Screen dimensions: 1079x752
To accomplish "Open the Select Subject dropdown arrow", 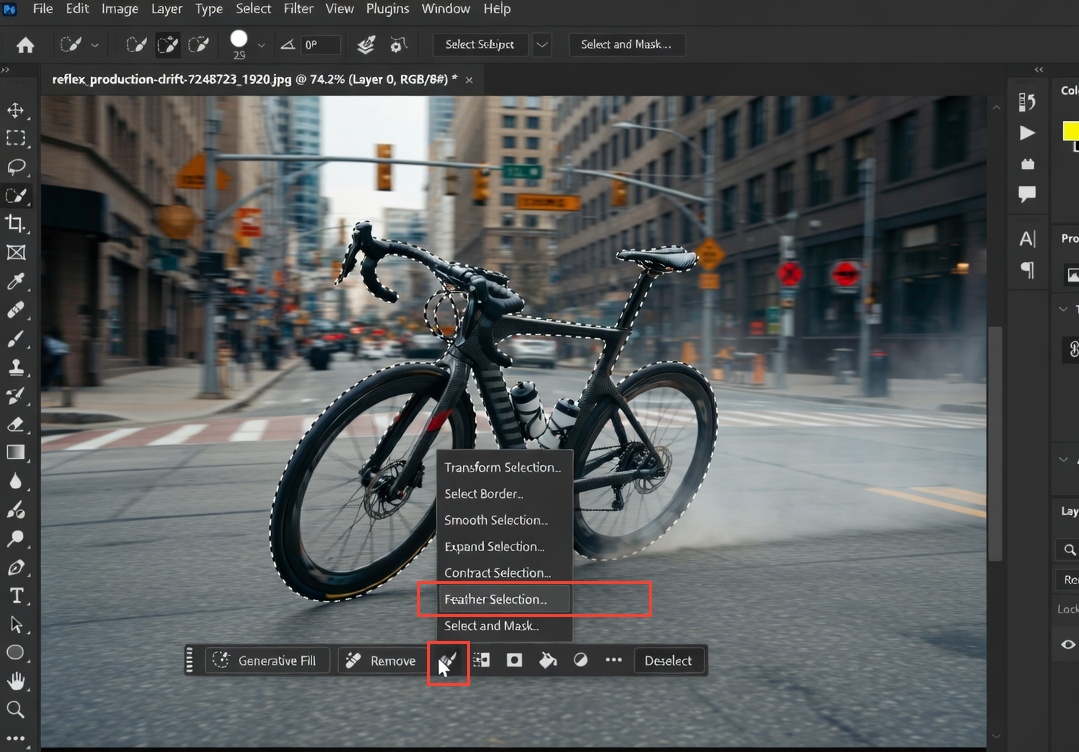I will click(x=541, y=44).
